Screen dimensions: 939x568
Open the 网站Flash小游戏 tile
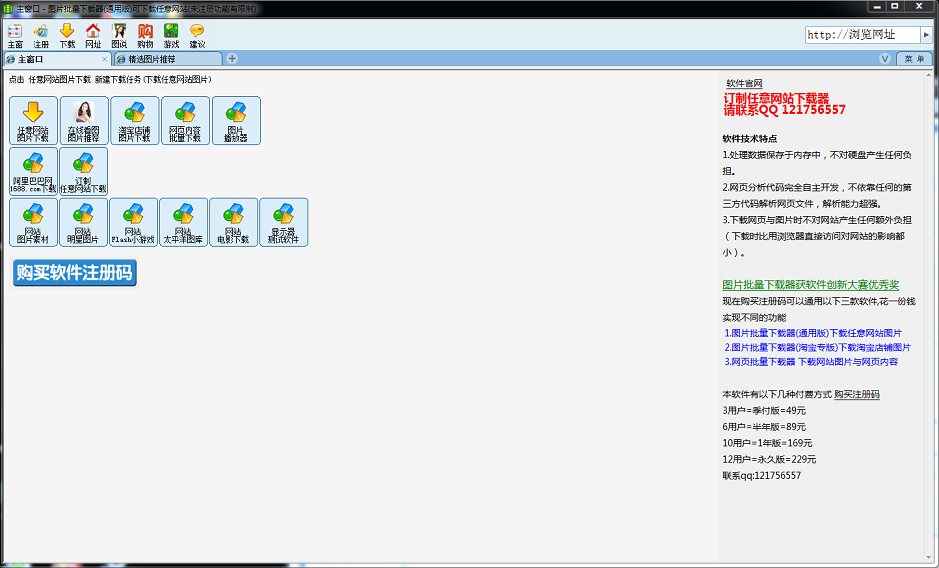pyautogui.click(x=134, y=222)
